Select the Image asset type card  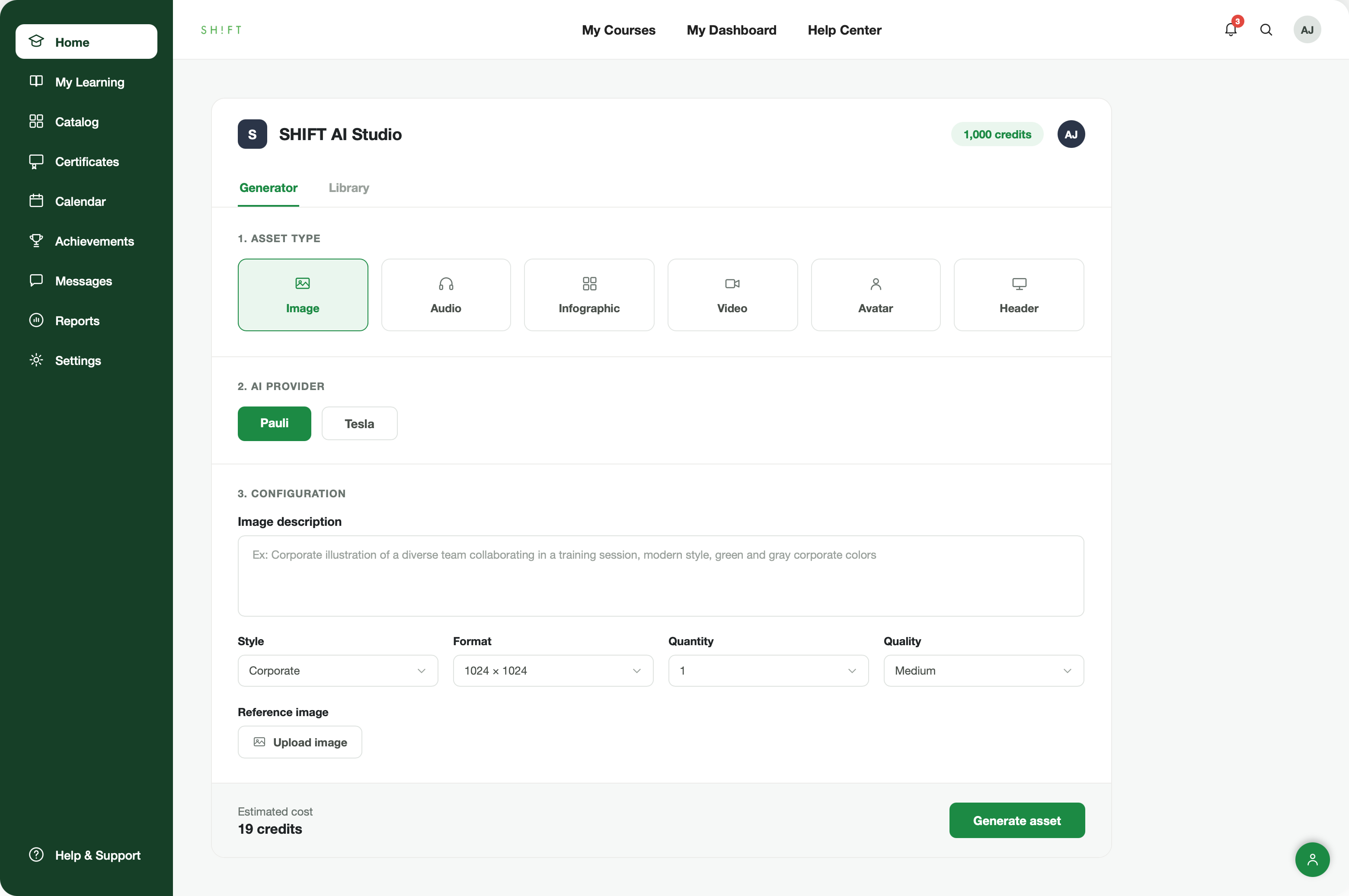click(303, 295)
